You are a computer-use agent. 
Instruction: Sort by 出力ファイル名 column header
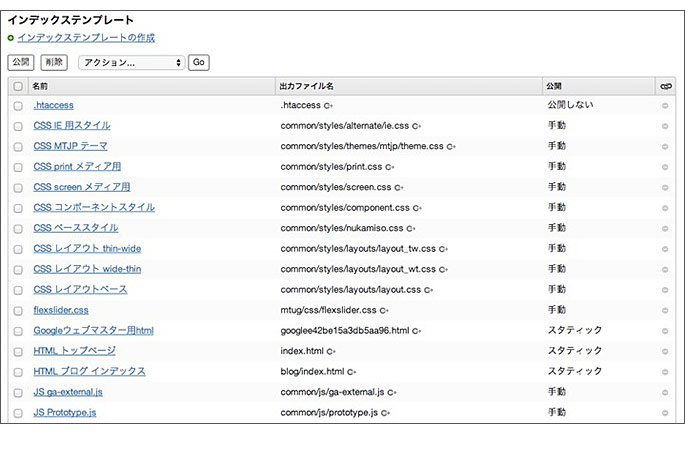(306, 86)
